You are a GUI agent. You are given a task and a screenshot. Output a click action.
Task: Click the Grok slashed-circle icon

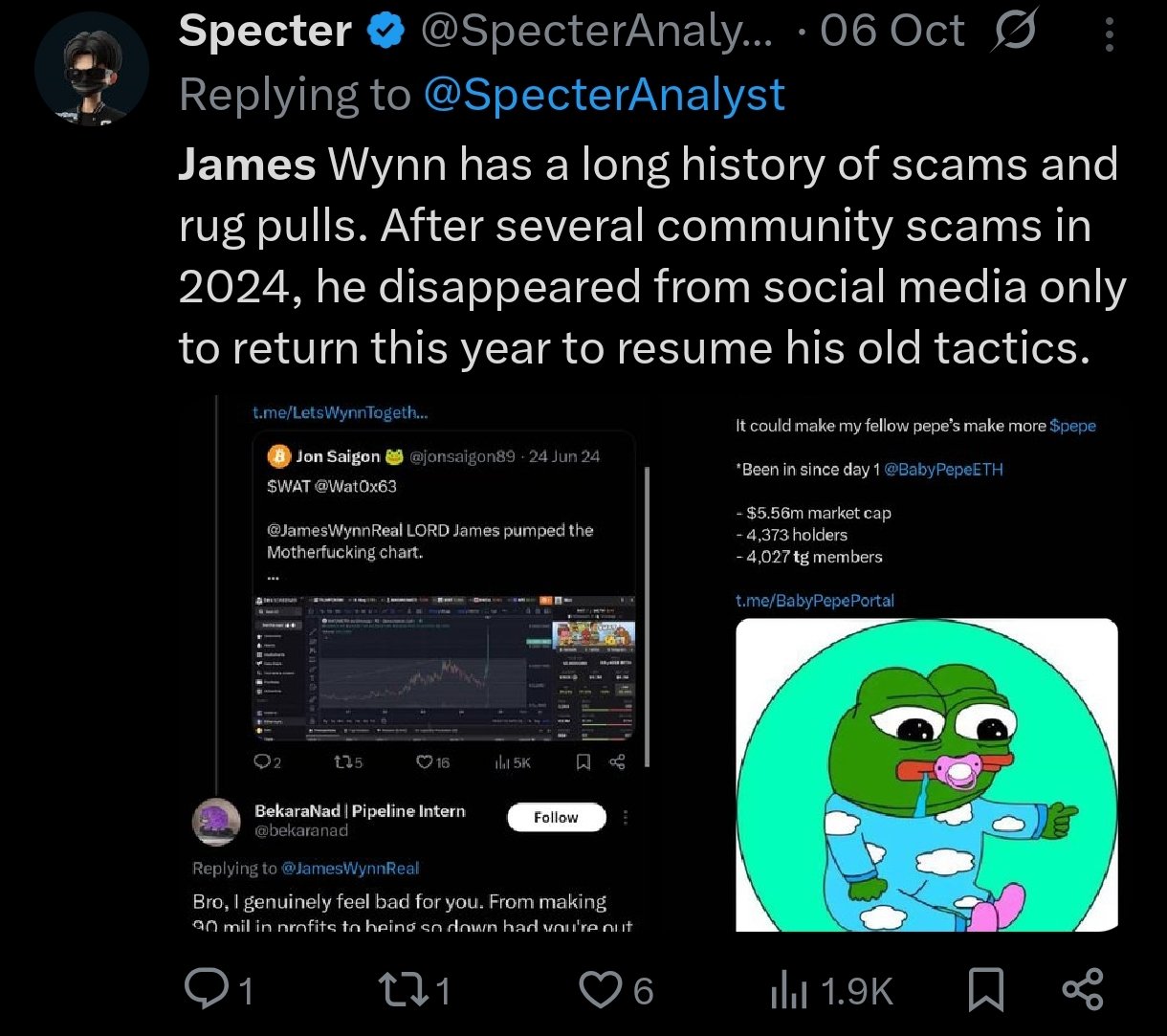click(x=1013, y=33)
